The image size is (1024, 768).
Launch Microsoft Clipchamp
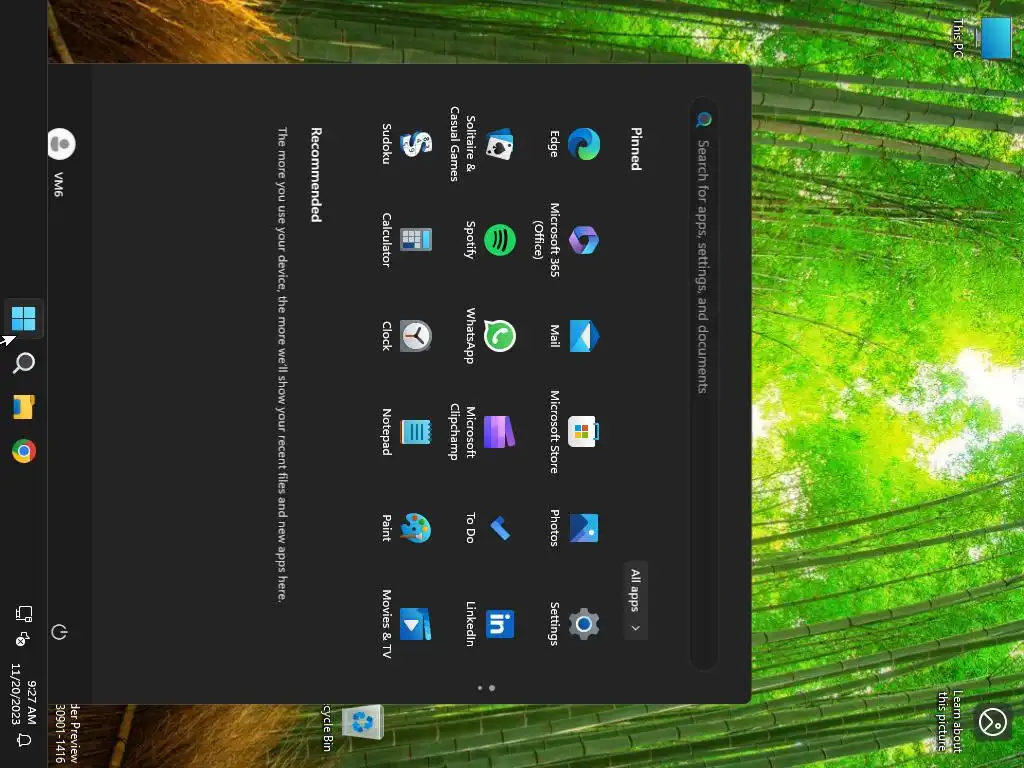482,432
